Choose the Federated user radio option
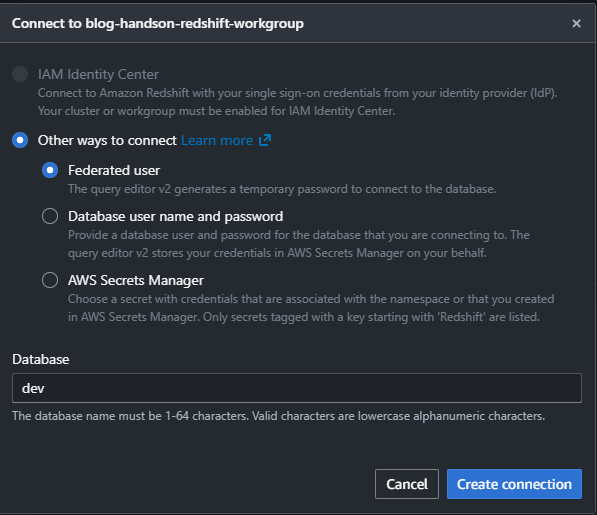The width and height of the screenshot is (597, 515). (x=50, y=170)
